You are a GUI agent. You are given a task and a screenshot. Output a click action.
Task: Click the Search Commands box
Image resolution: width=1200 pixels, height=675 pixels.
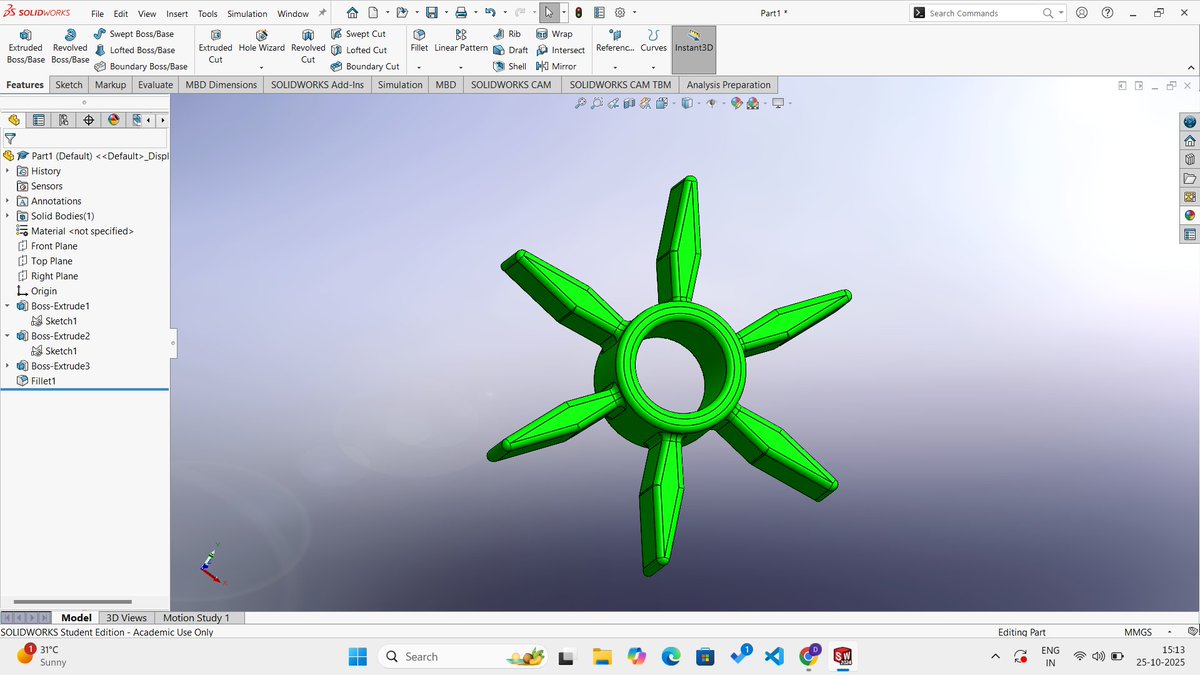986,13
